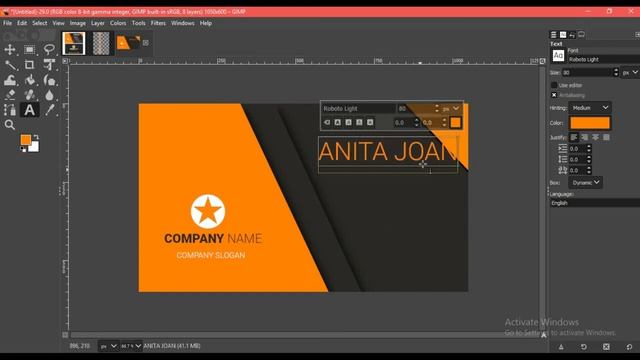
Task: Open size unit px dropdown in Text options
Action: click(x=630, y=72)
